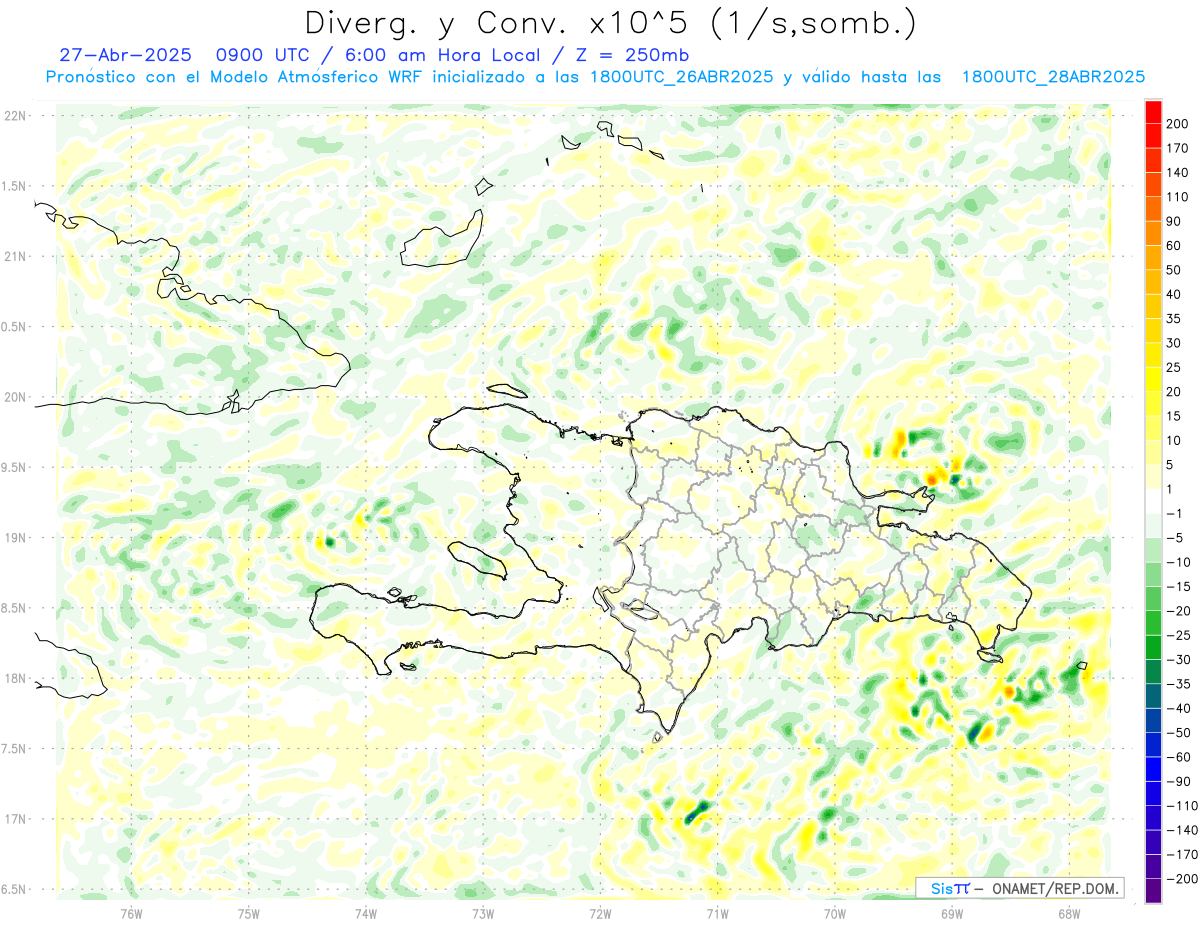Click the '1.5N' latitude axis label
1200x927 pixels.
pos(15,186)
